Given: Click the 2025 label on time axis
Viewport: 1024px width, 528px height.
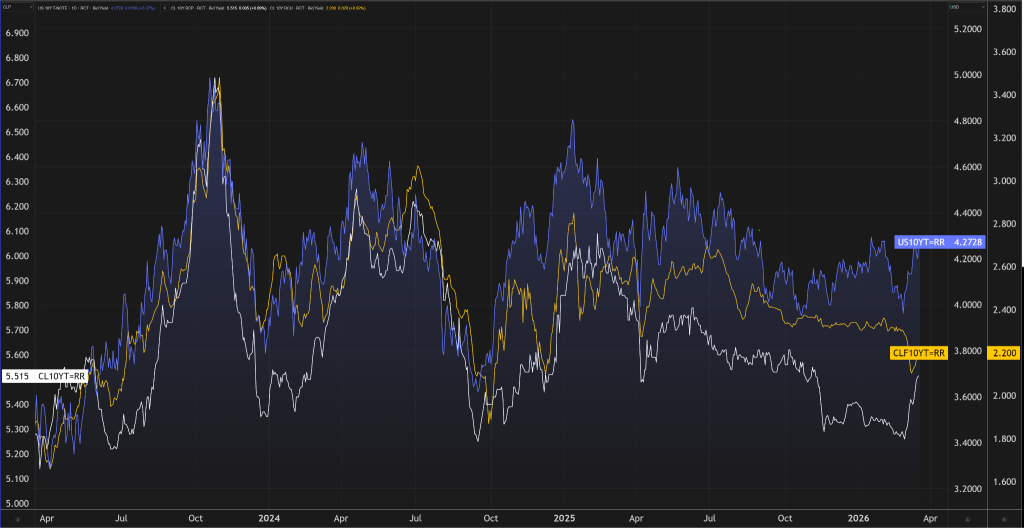Looking at the screenshot, I should [x=565, y=519].
